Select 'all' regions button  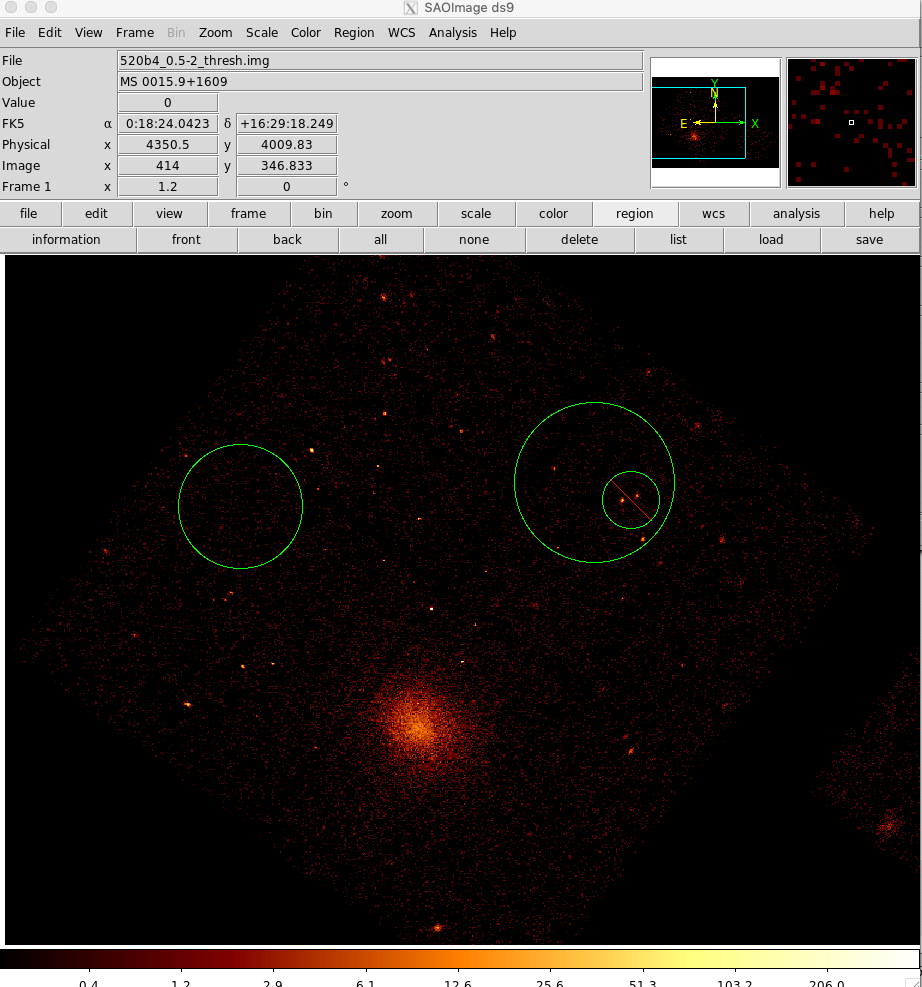point(380,240)
